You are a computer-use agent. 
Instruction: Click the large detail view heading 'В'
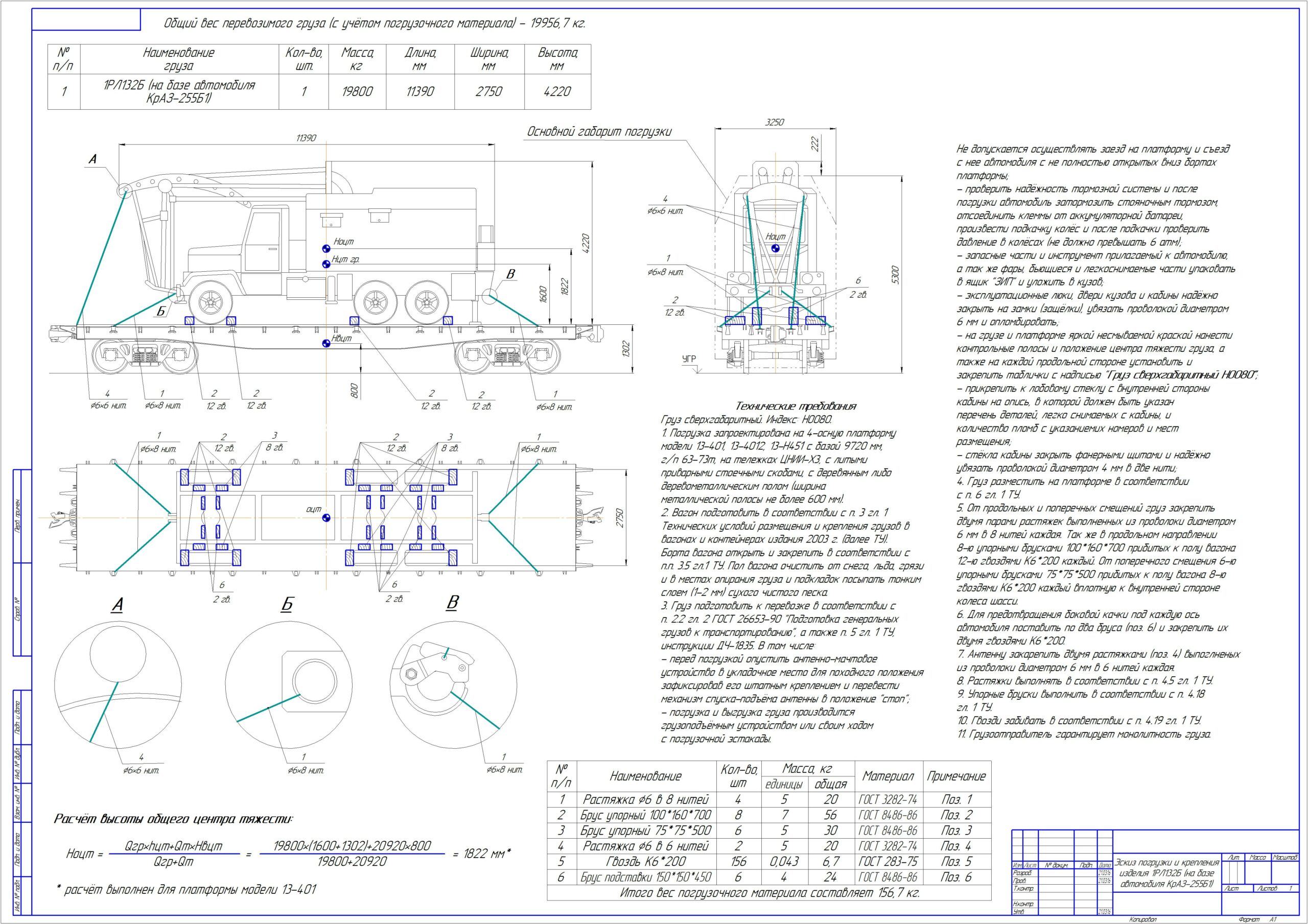[452, 603]
